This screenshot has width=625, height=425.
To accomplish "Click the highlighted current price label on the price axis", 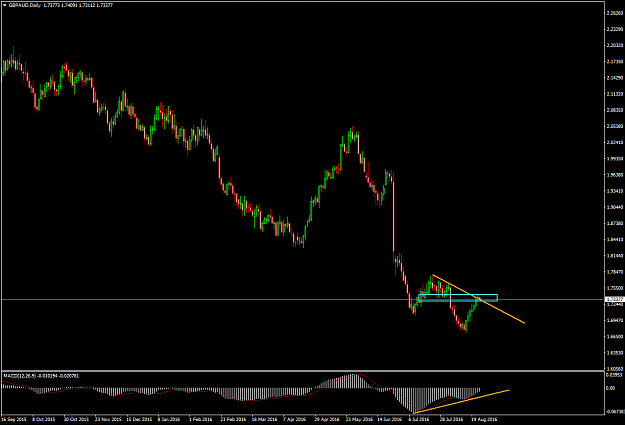I will (x=615, y=299).
